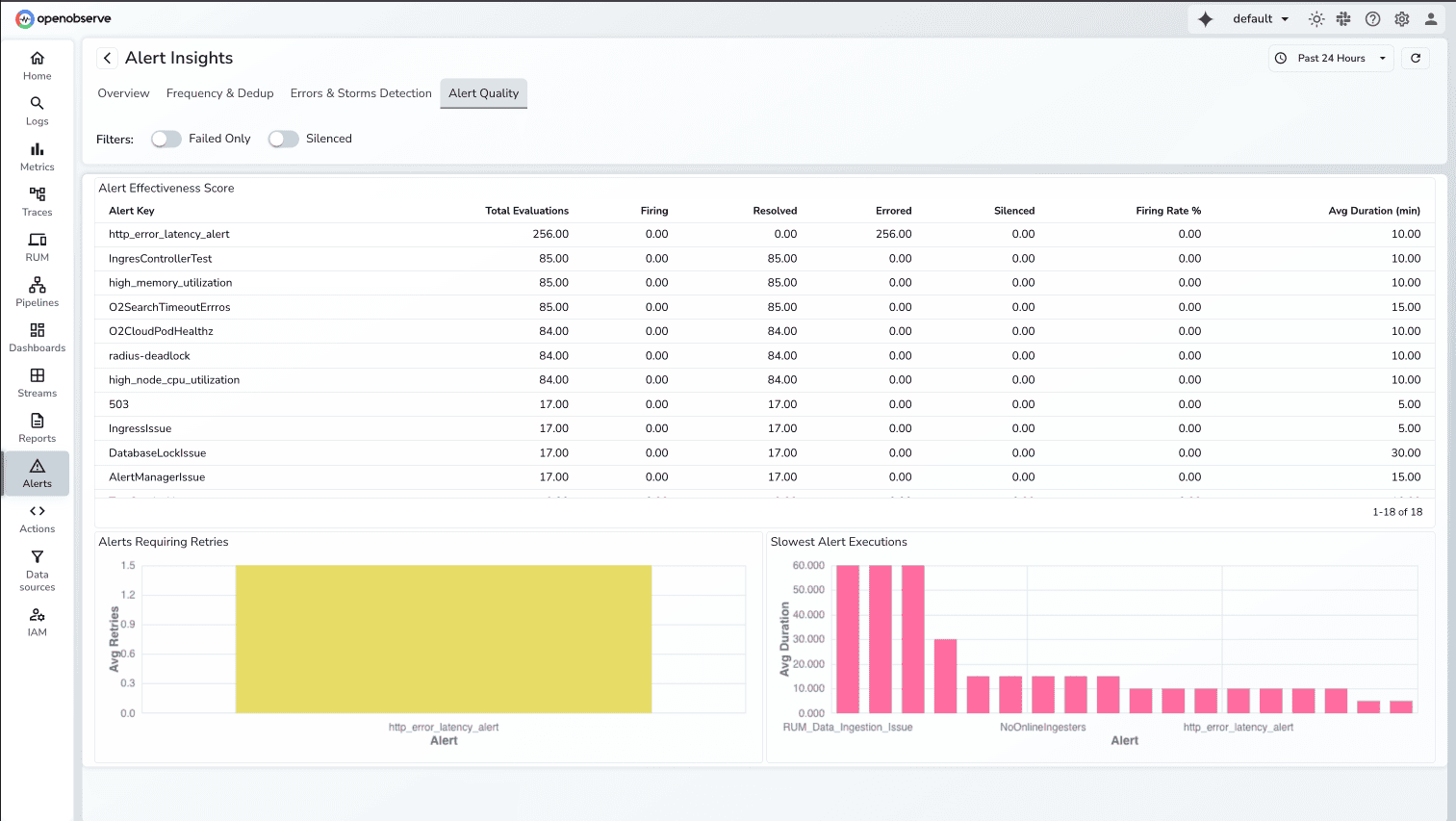Click the yellow bar for http_error_latency_alert
The image size is (1456, 821).
click(x=443, y=638)
